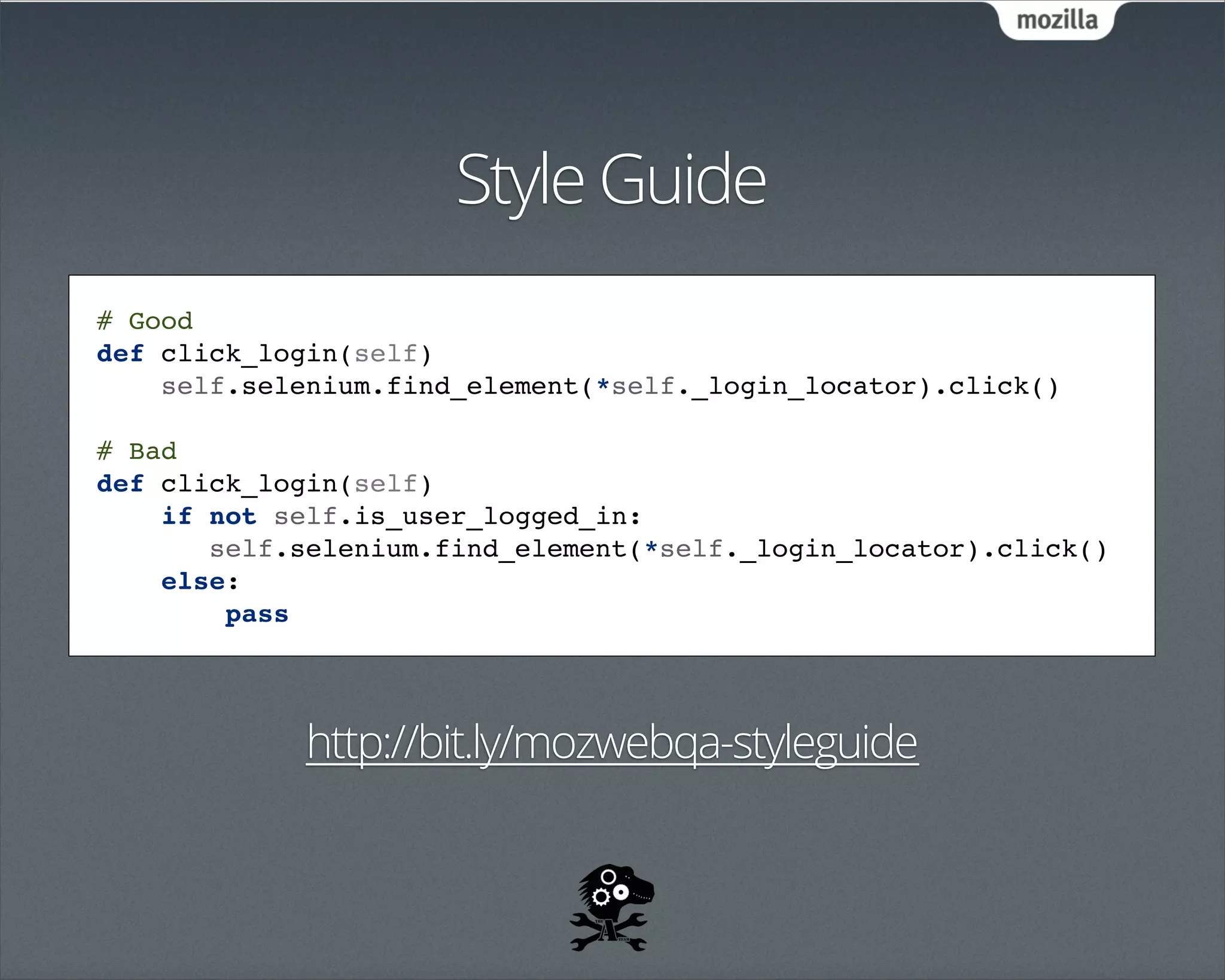Click the '# Bad' comment line
Screen dimensions: 1225x980
[137, 451]
